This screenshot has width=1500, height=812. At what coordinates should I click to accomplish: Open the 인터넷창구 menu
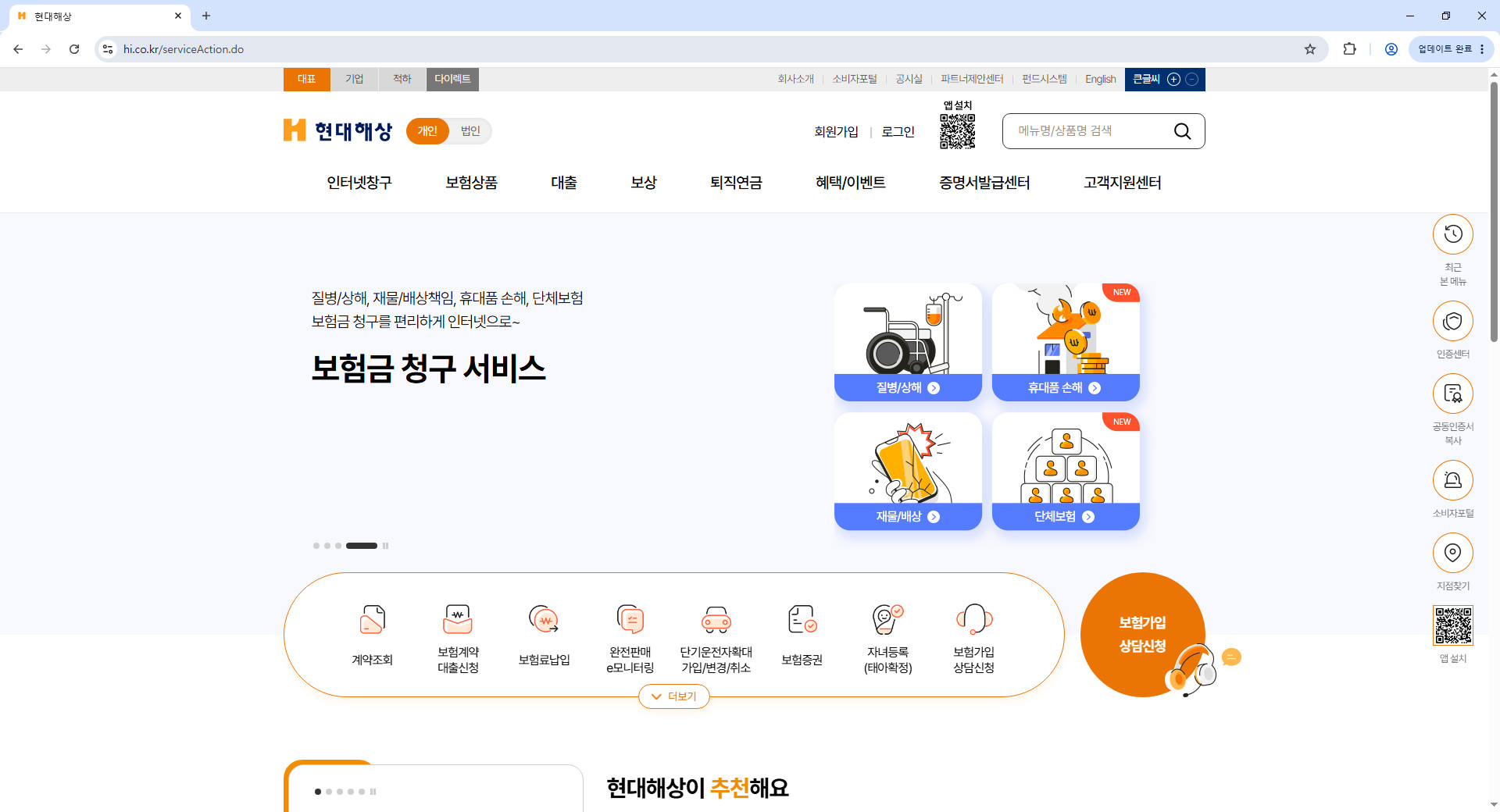pos(359,183)
